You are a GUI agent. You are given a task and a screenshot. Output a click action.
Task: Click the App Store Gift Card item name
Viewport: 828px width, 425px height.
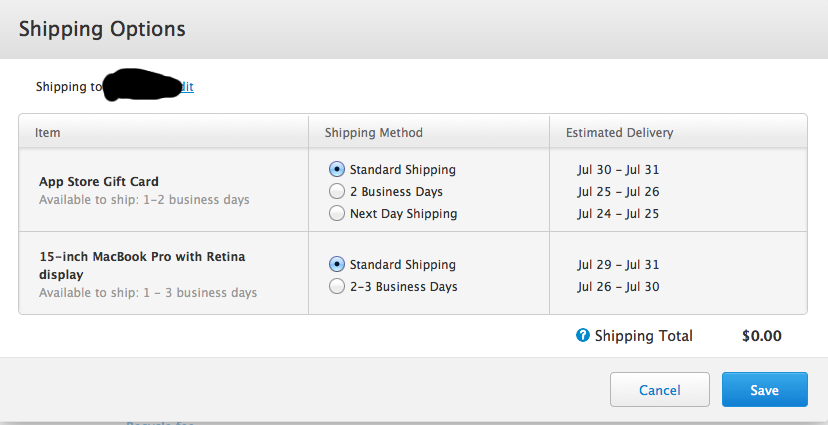point(99,182)
